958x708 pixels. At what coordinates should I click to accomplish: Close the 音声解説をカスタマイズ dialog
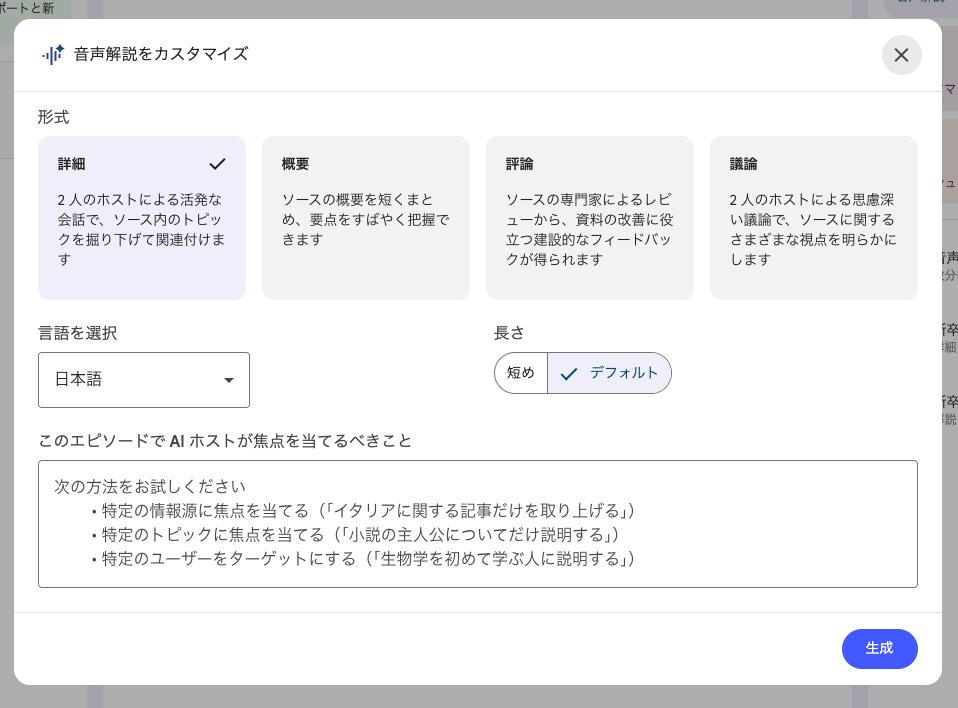click(x=901, y=55)
